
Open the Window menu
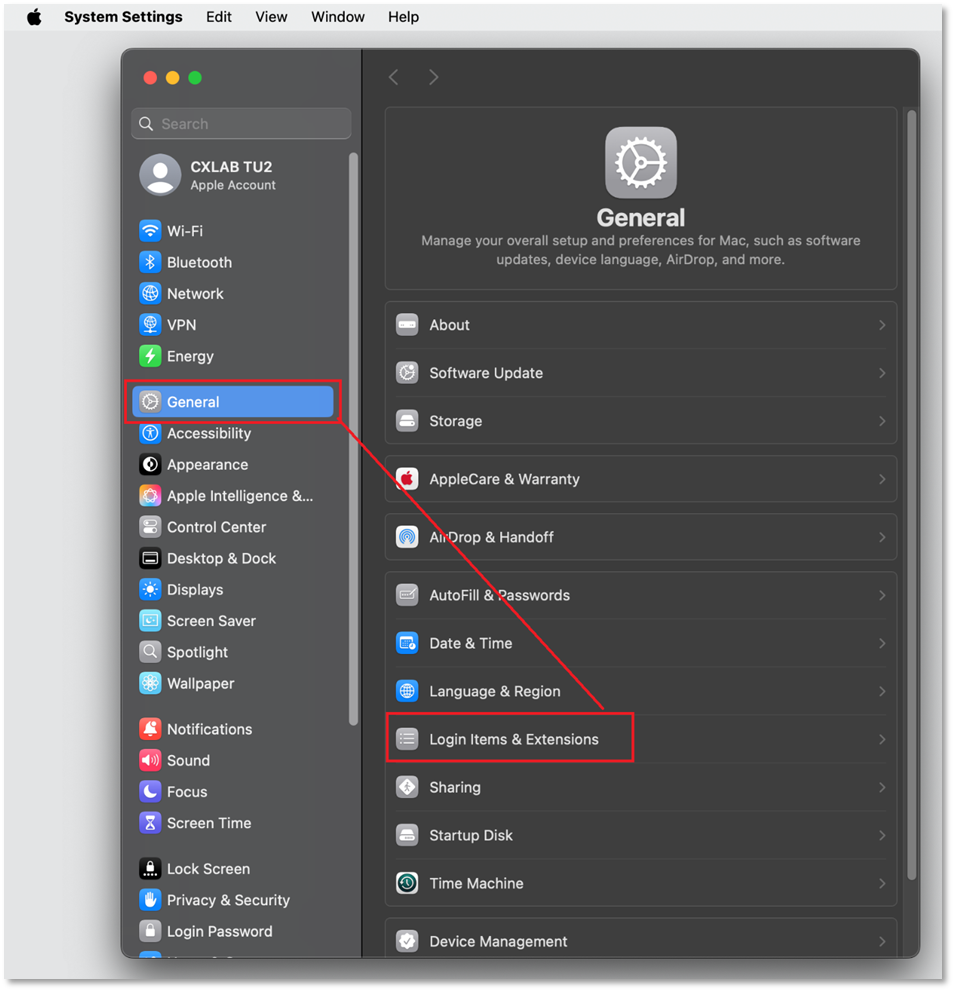click(x=337, y=17)
